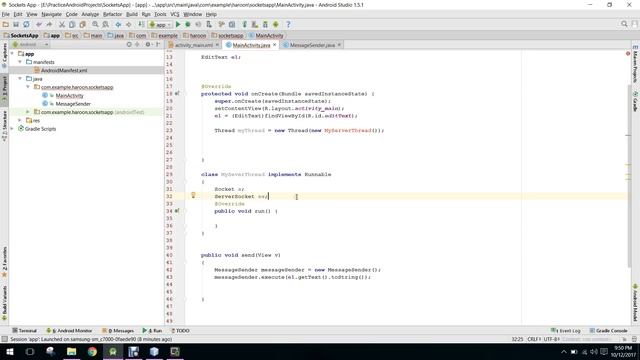Collapse the java folder
This screenshot has width=640, height=360.
pos(20,78)
